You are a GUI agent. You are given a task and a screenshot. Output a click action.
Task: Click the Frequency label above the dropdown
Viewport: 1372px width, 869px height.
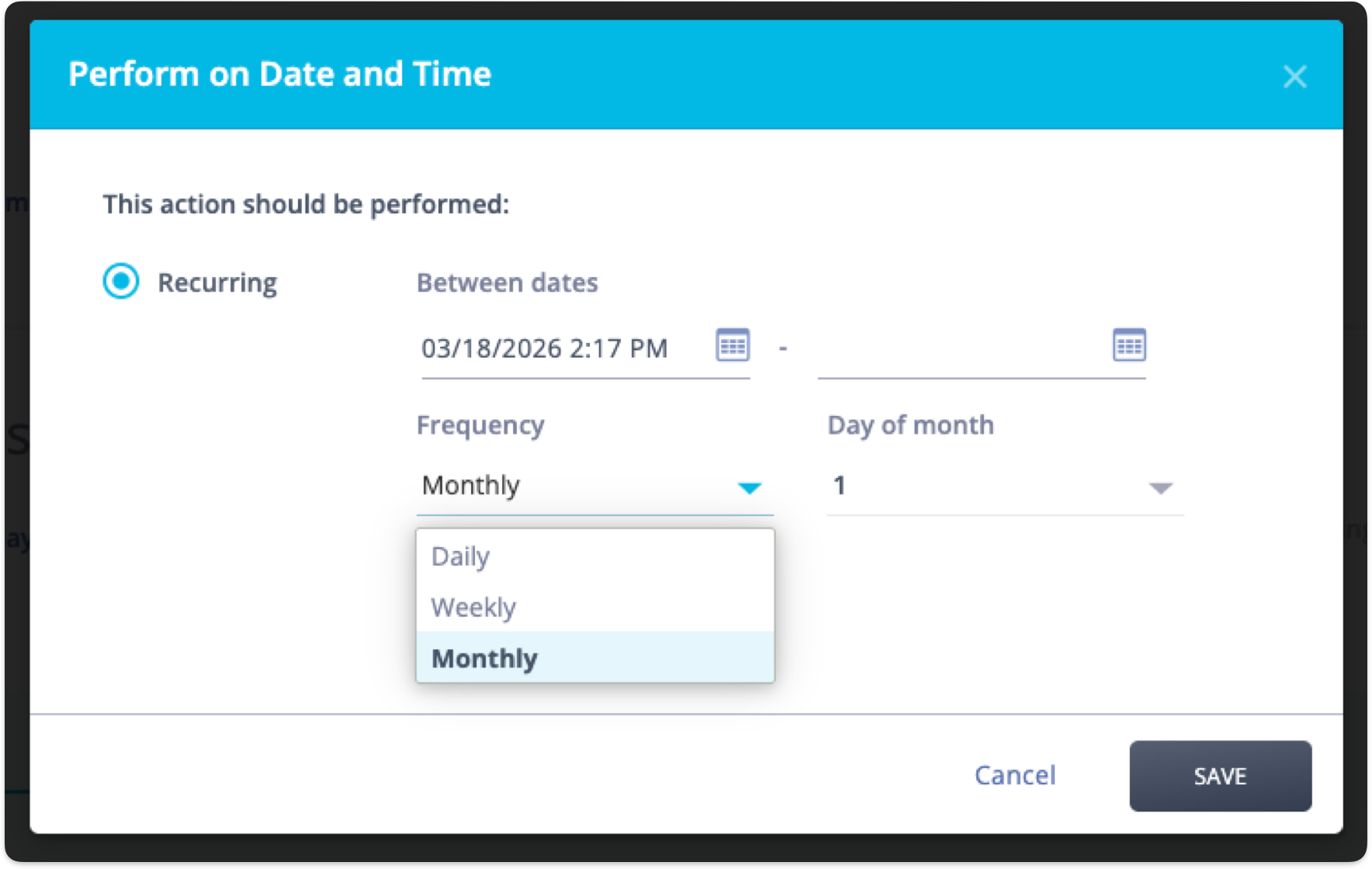point(480,425)
